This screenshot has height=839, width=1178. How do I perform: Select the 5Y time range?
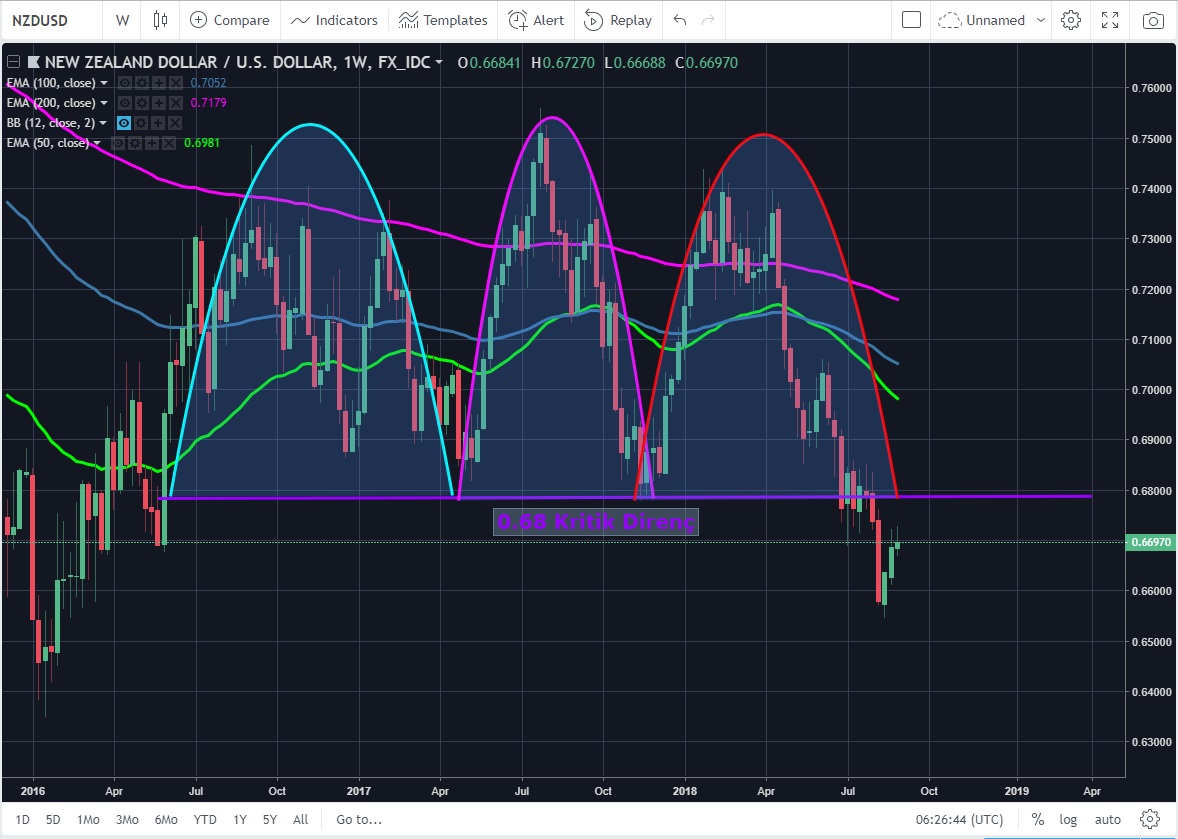[x=270, y=819]
